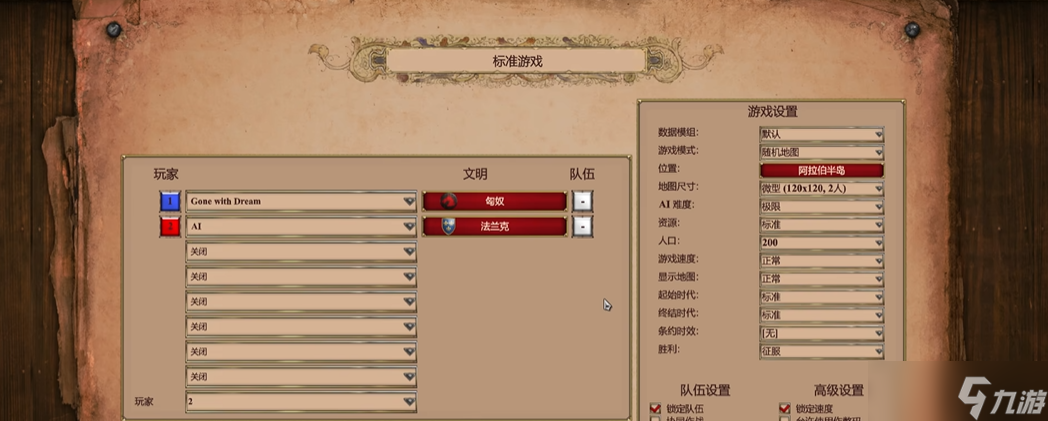
Task: Open the 胜利 dropdown showing 征服
Action: coord(821,351)
